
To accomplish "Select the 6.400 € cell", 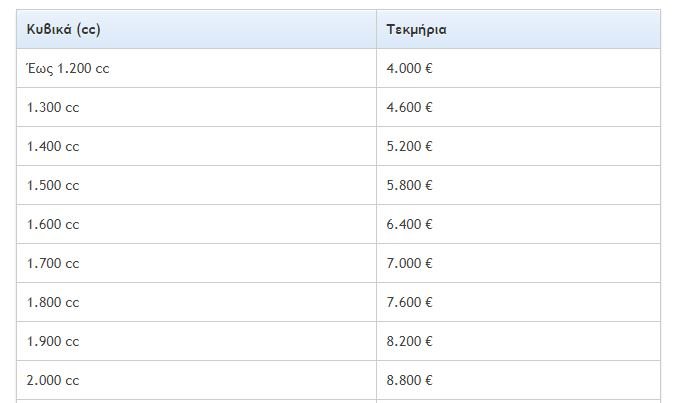I will pyautogui.click(x=518, y=224).
